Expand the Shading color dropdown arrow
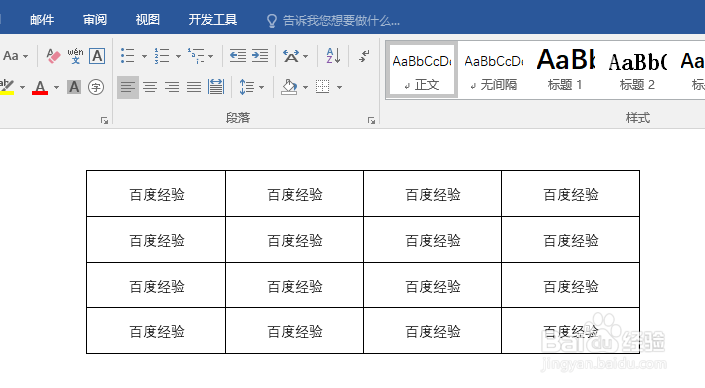This screenshot has height=388, width=705. [x=305, y=87]
